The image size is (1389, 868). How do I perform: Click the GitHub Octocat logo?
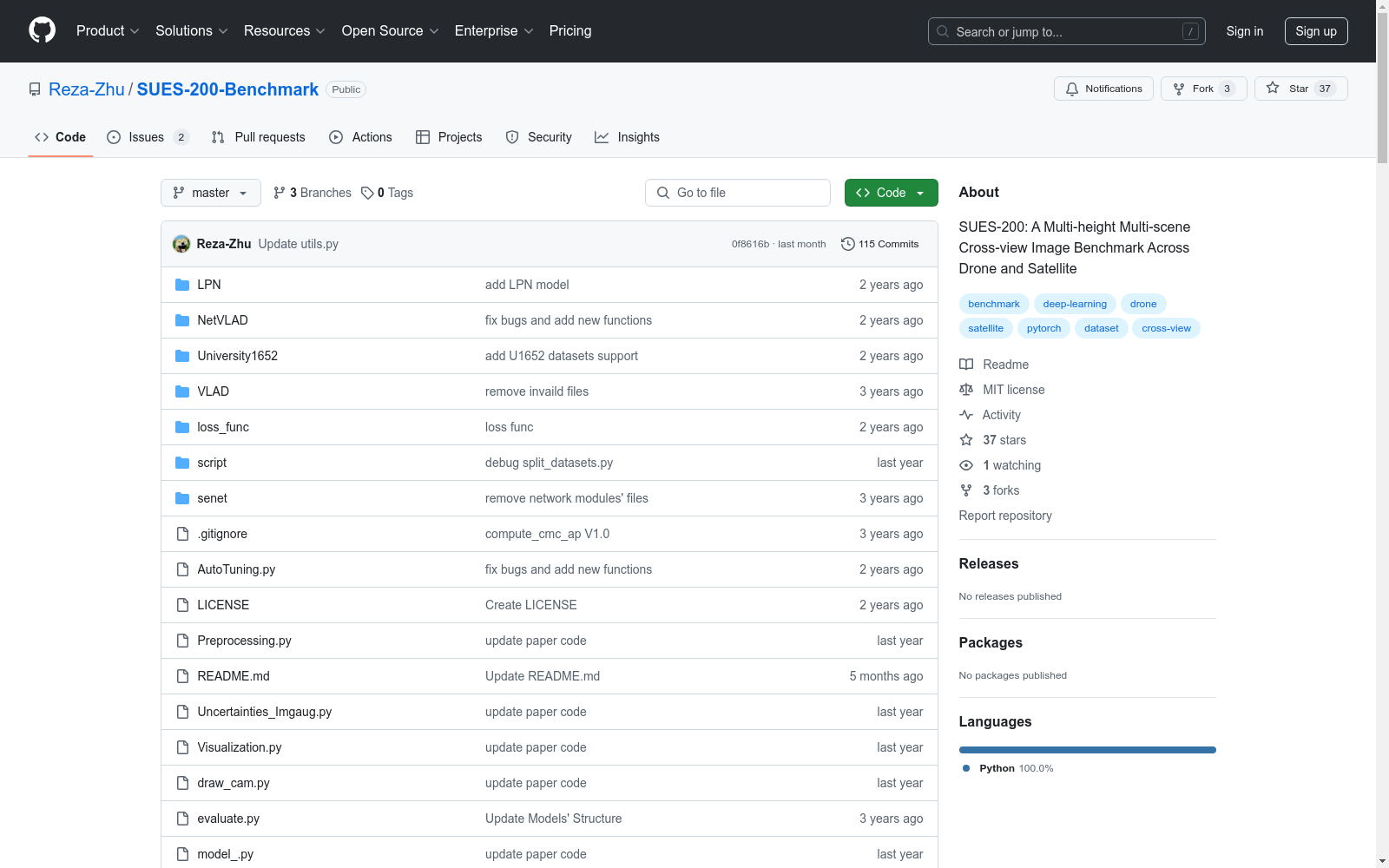click(42, 30)
